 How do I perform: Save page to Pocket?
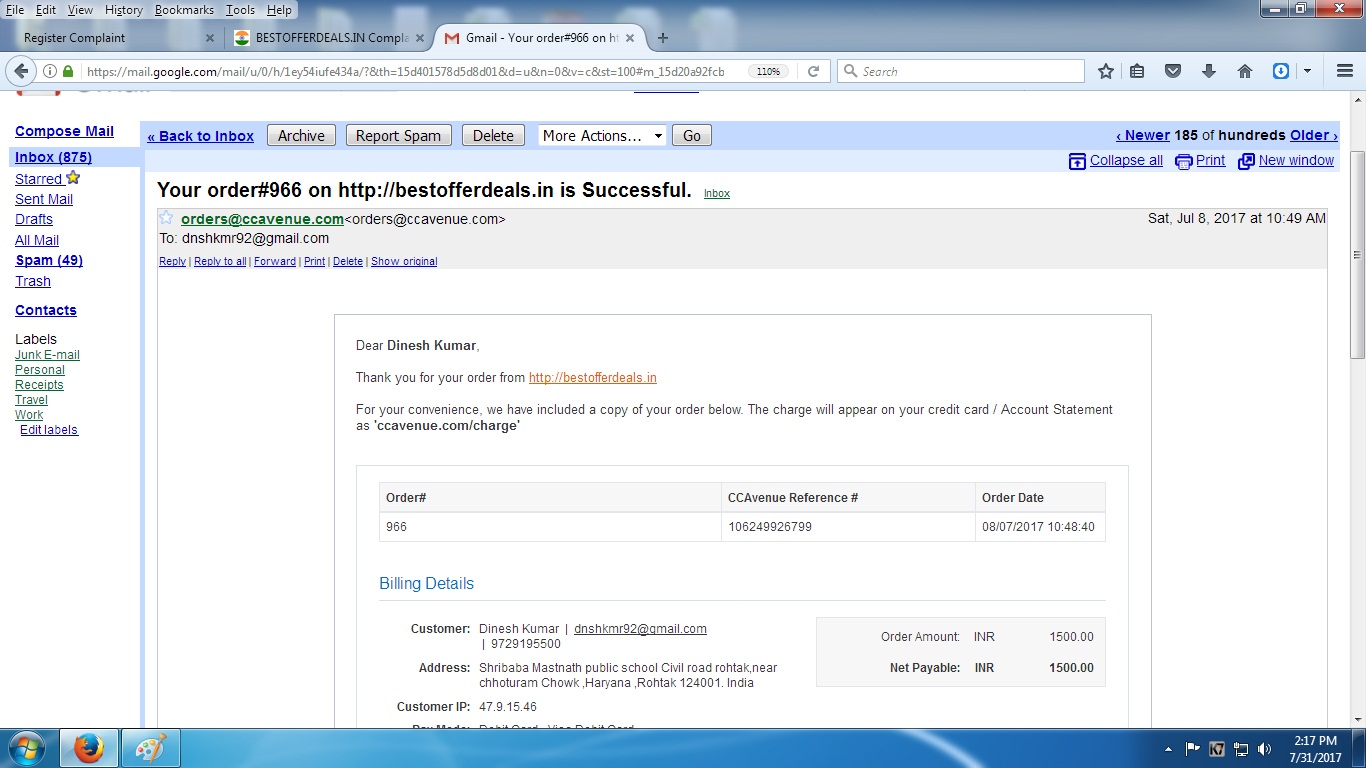click(1173, 71)
